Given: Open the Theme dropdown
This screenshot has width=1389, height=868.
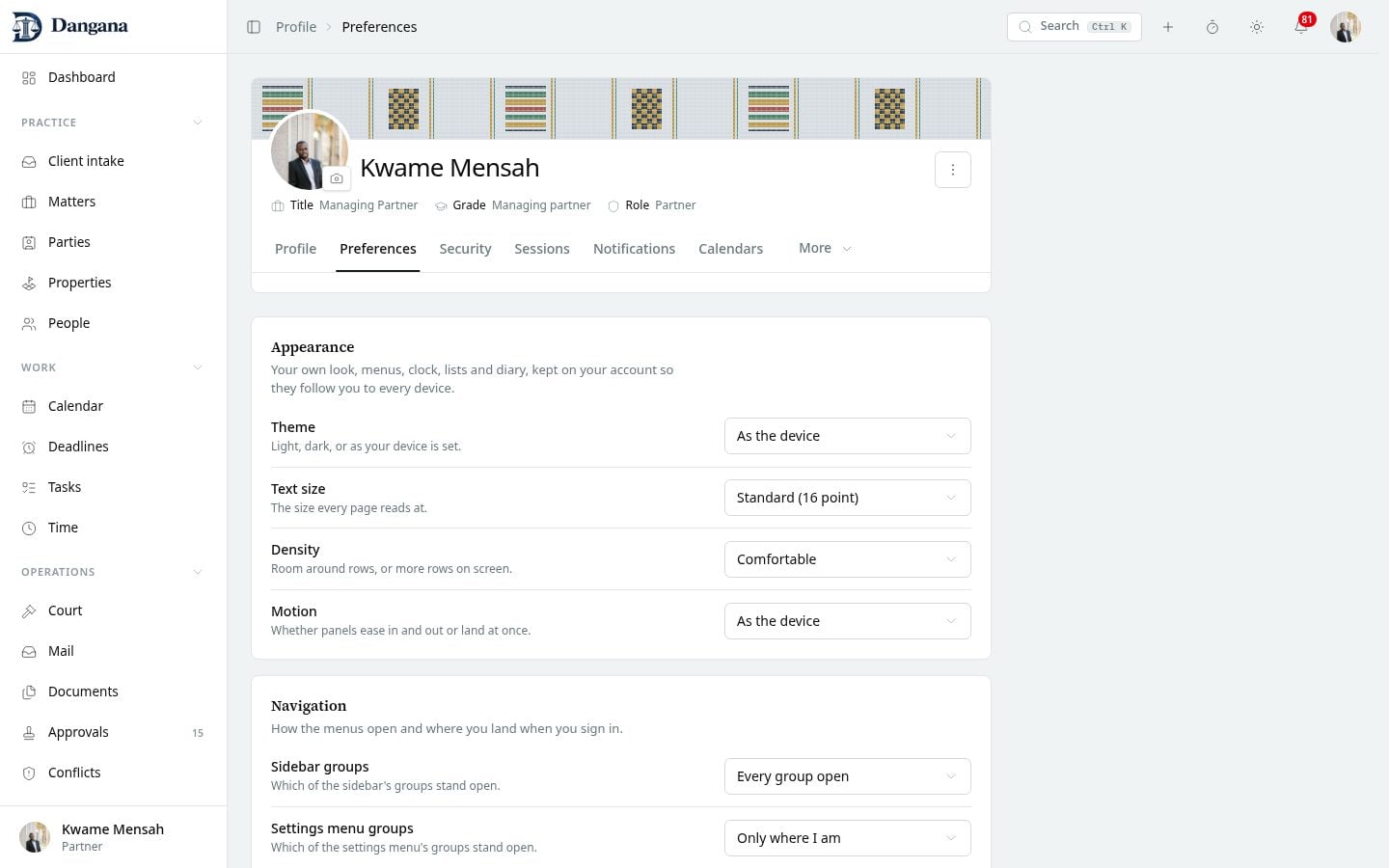Looking at the screenshot, I should pos(847,436).
